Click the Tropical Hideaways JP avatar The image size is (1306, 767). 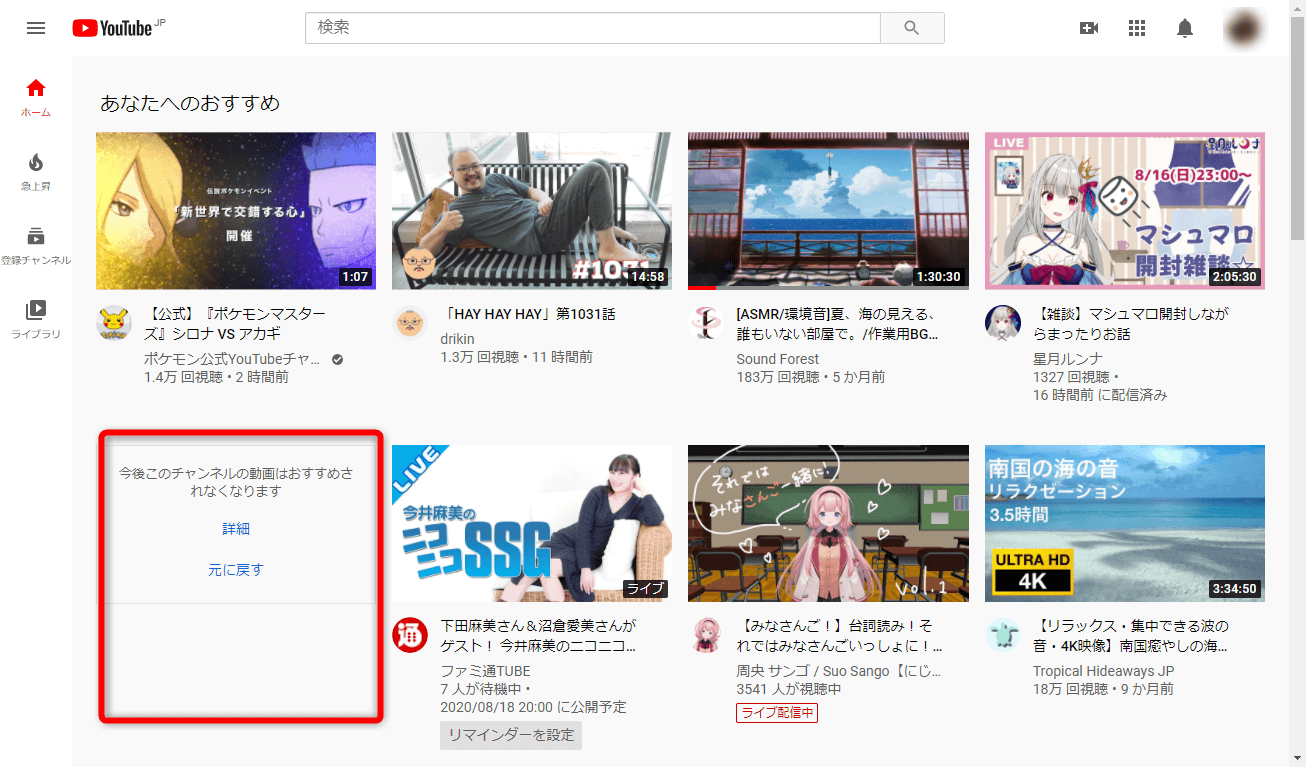coord(1003,635)
